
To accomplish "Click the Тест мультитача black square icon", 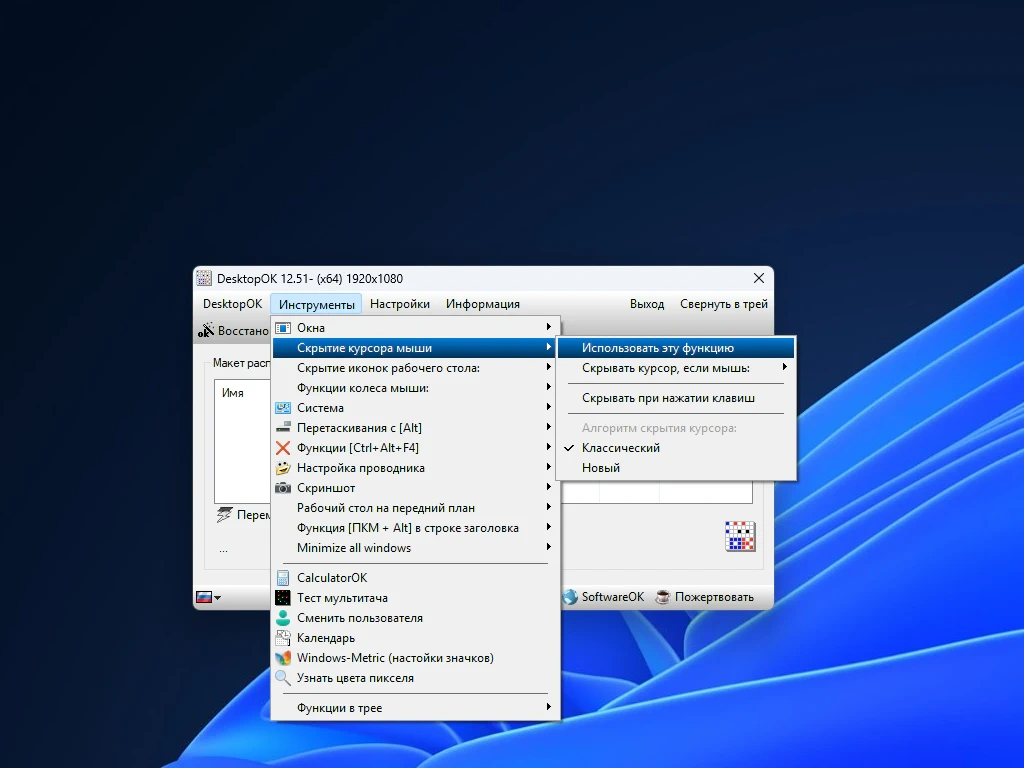I will [x=283, y=598].
